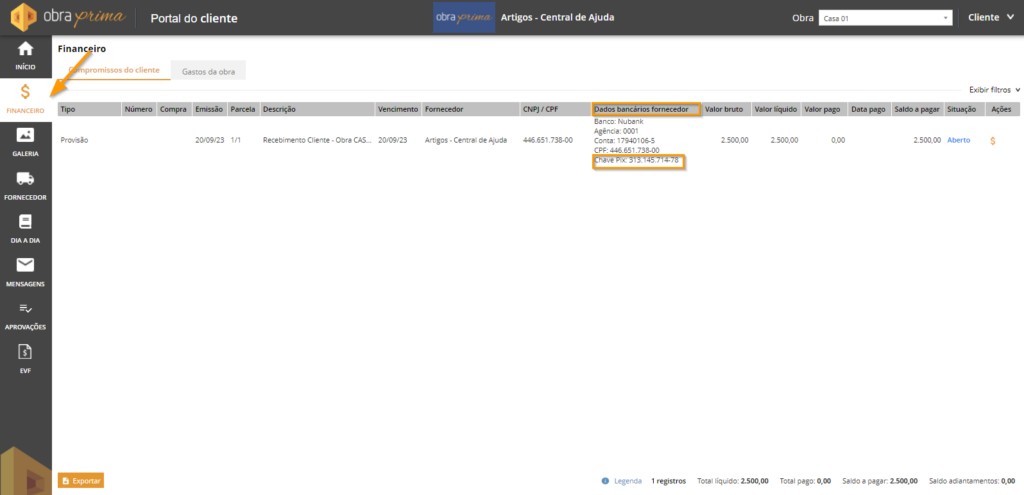The width and height of the screenshot is (1024, 495).
Task: Click the Artigos - Central de Ajuda supplier cell
Action: [466, 140]
